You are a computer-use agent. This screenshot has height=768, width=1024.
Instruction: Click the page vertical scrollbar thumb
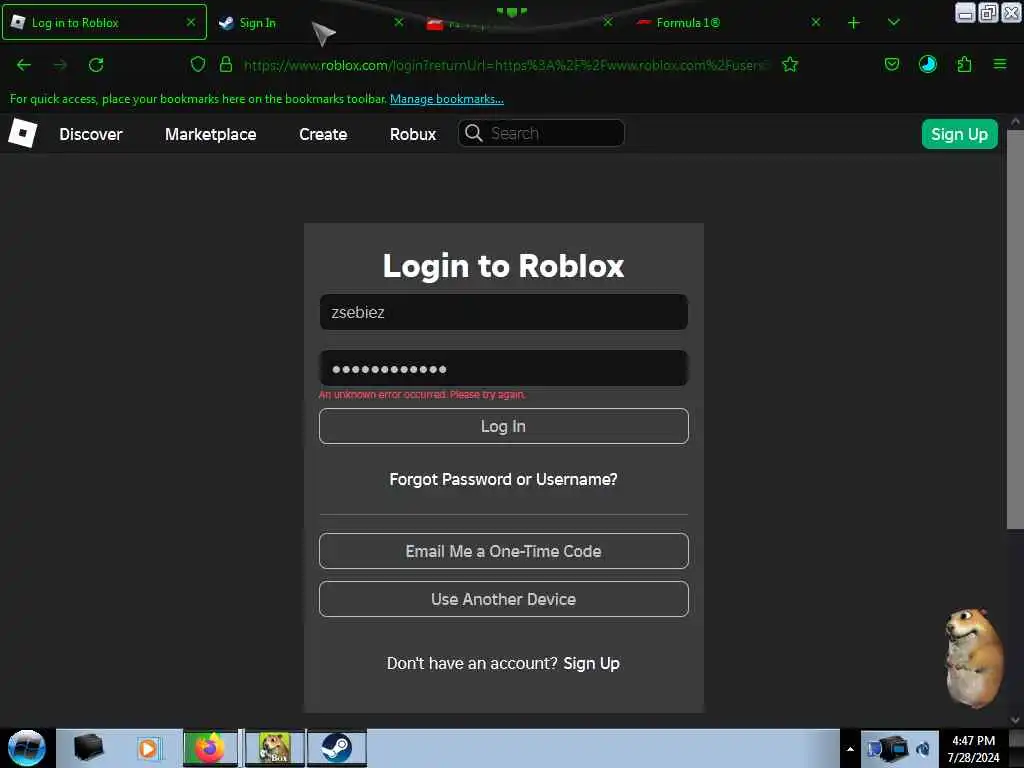(1015, 330)
